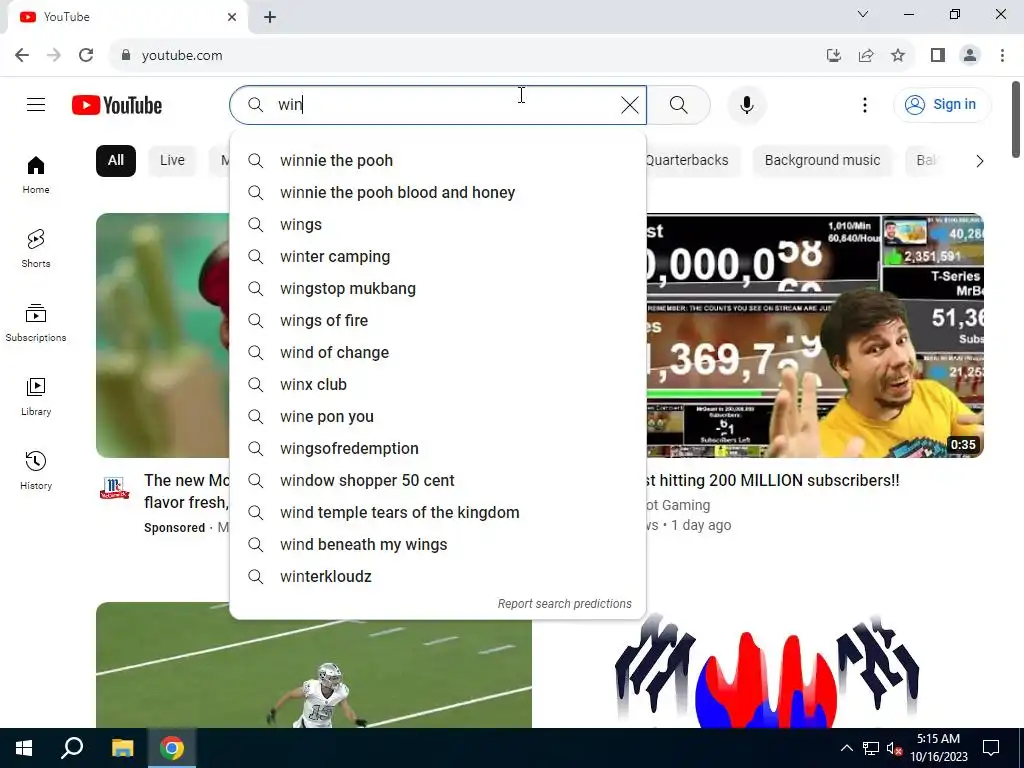Open the Chrome profile avatar
The image size is (1024, 768).
click(x=970, y=56)
